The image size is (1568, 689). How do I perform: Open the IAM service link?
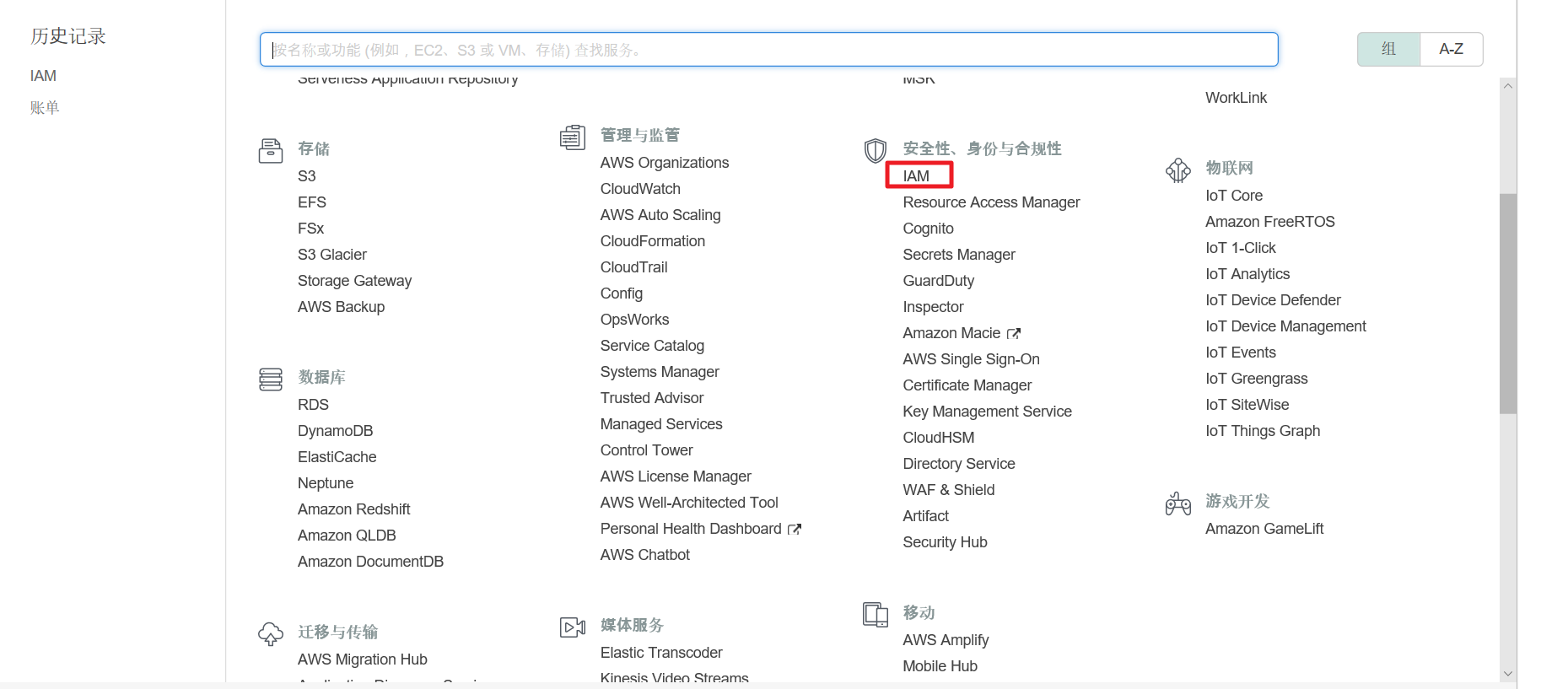point(916,176)
